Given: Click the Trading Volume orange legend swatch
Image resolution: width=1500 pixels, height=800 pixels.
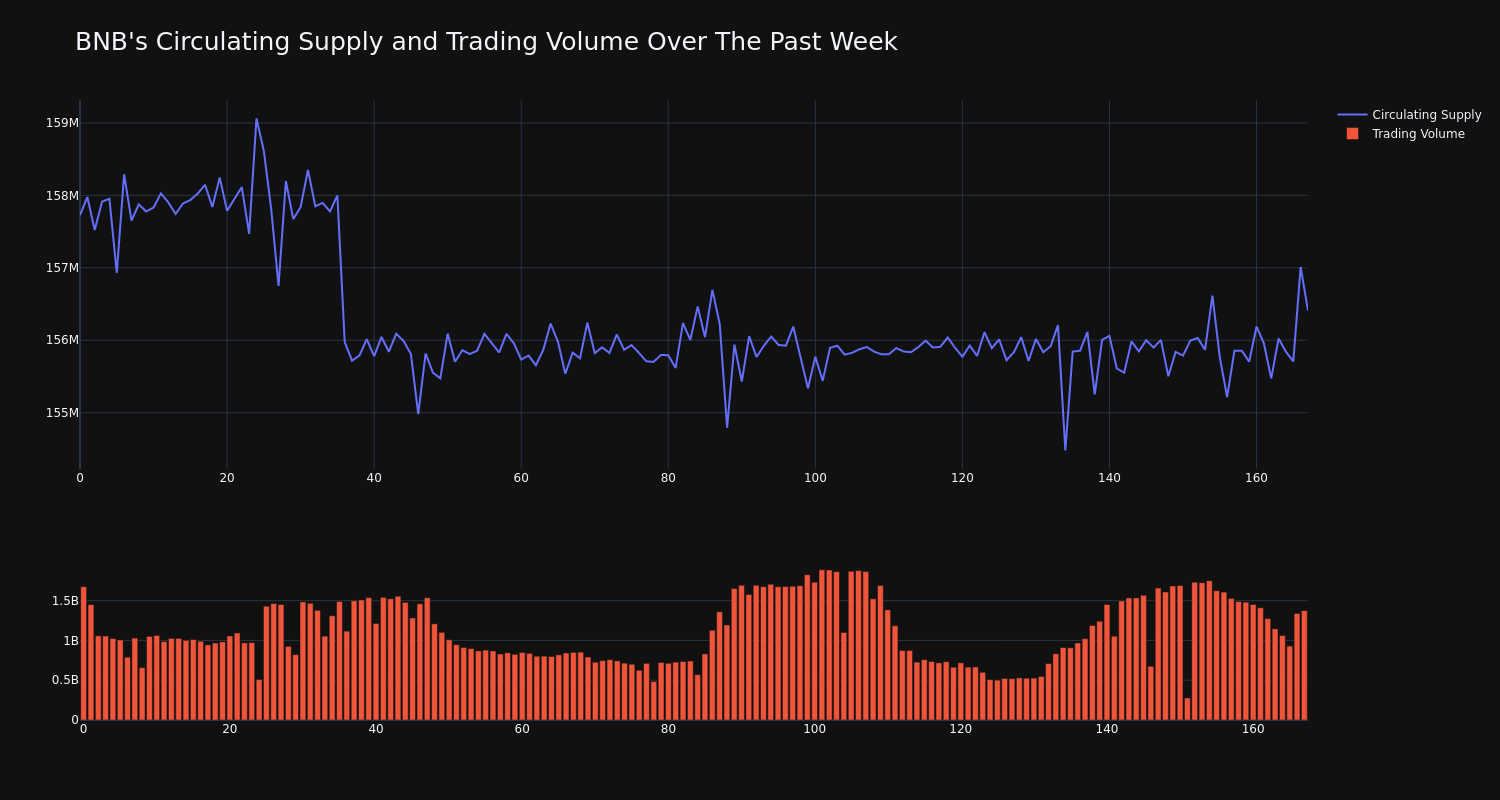Looking at the screenshot, I should [x=1352, y=134].
